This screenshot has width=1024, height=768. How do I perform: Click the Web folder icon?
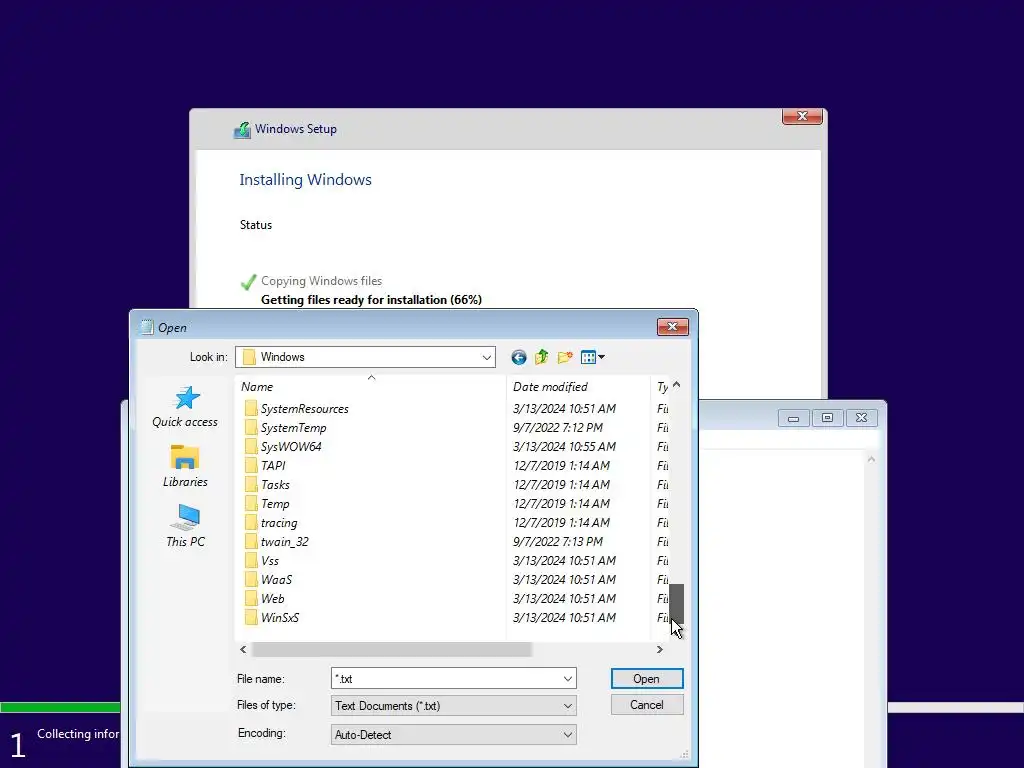pyautogui.click(x=251, y=598)
